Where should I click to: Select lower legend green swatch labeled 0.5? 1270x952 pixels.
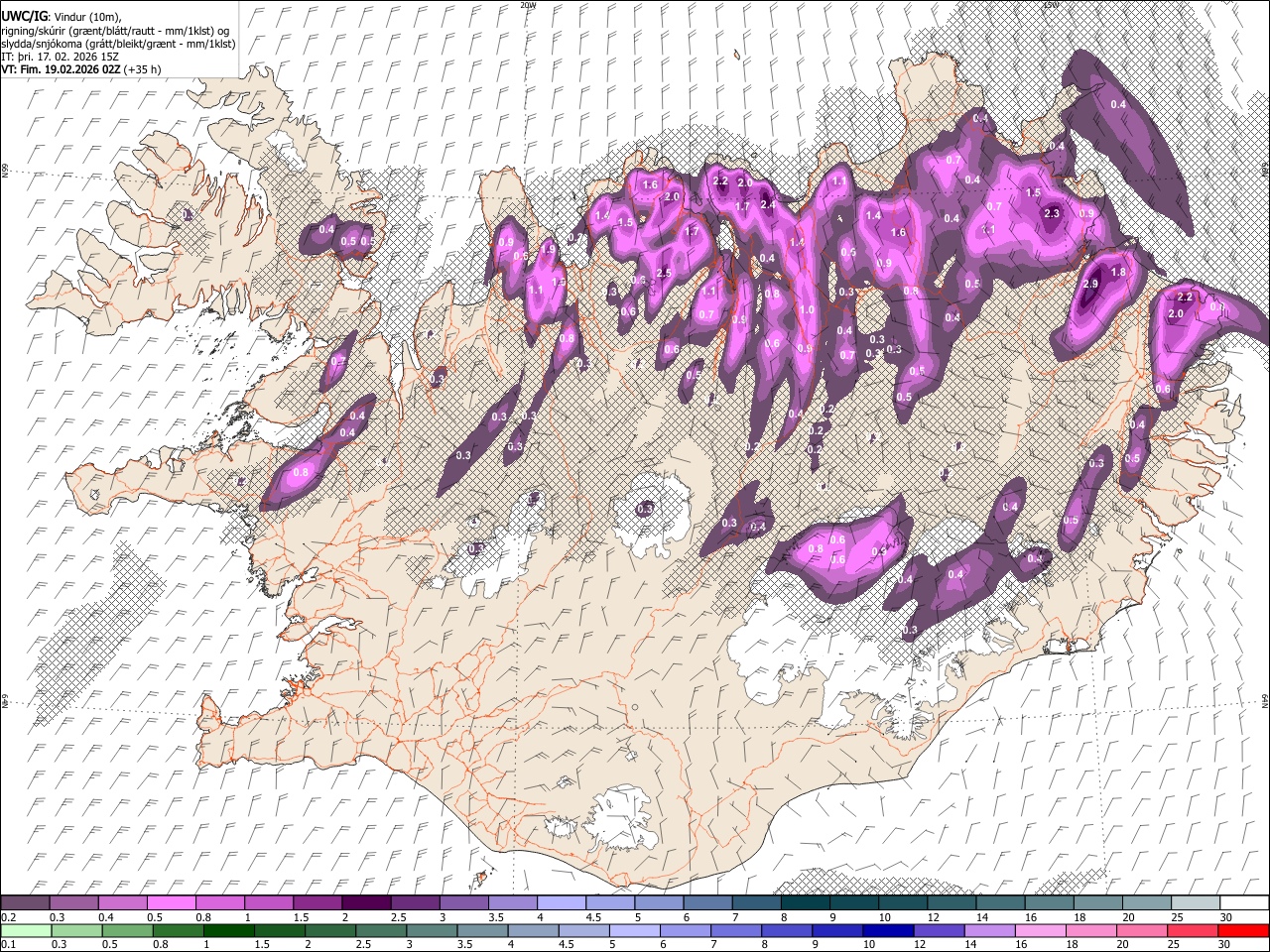(126, 930)
